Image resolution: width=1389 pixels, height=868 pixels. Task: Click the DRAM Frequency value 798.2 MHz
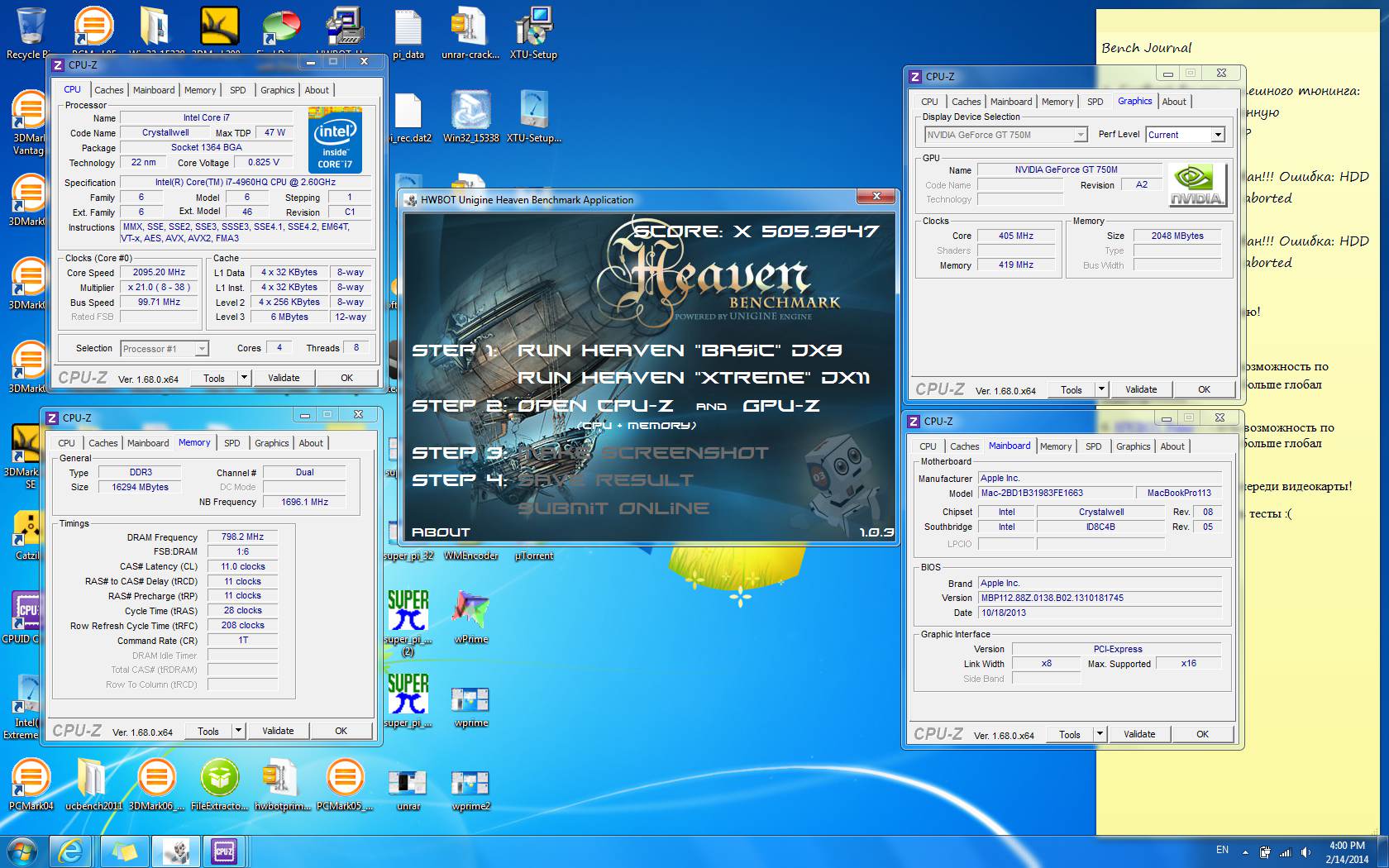242,537
